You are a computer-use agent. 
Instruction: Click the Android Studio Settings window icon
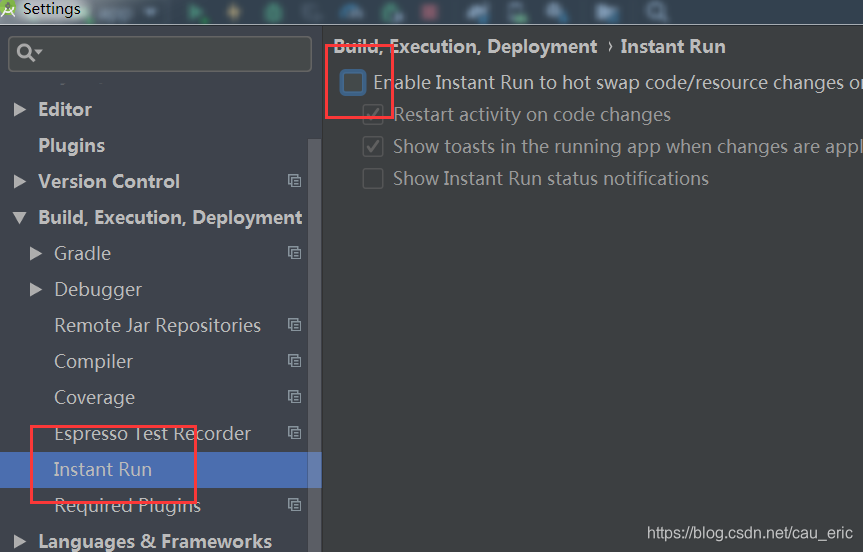tap(8, 8)
